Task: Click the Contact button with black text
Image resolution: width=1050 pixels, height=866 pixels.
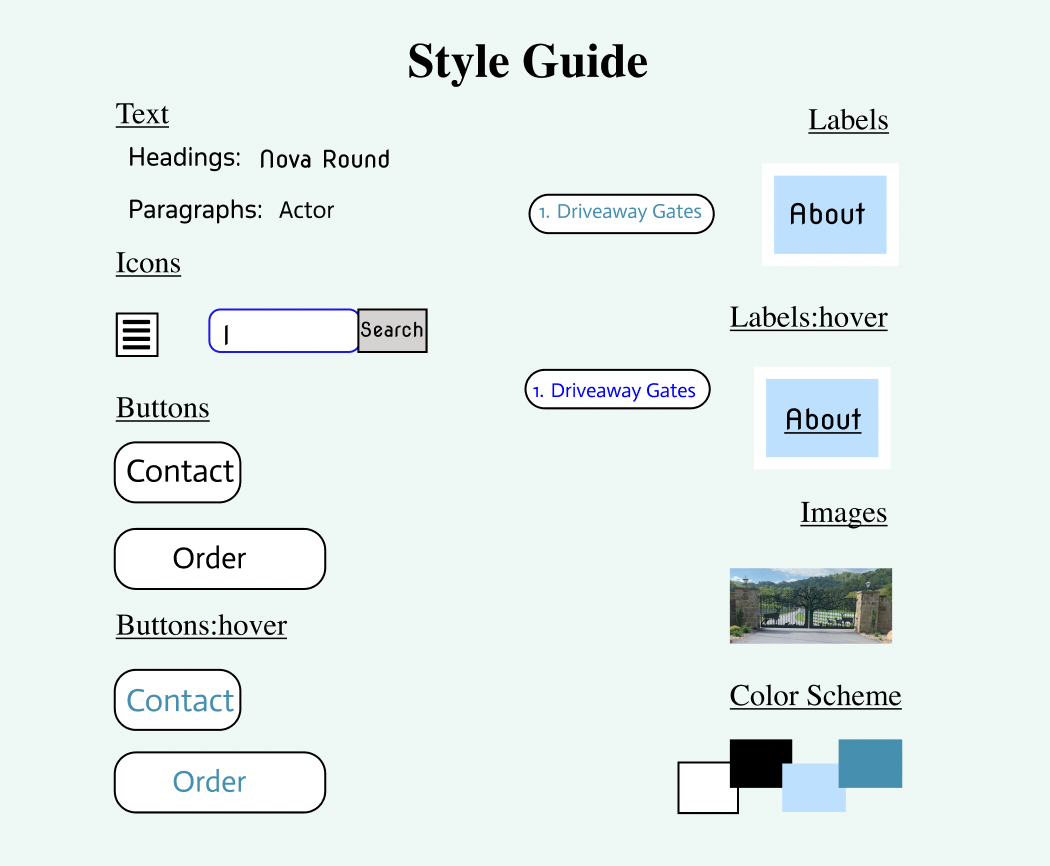Action: point(178,472)
